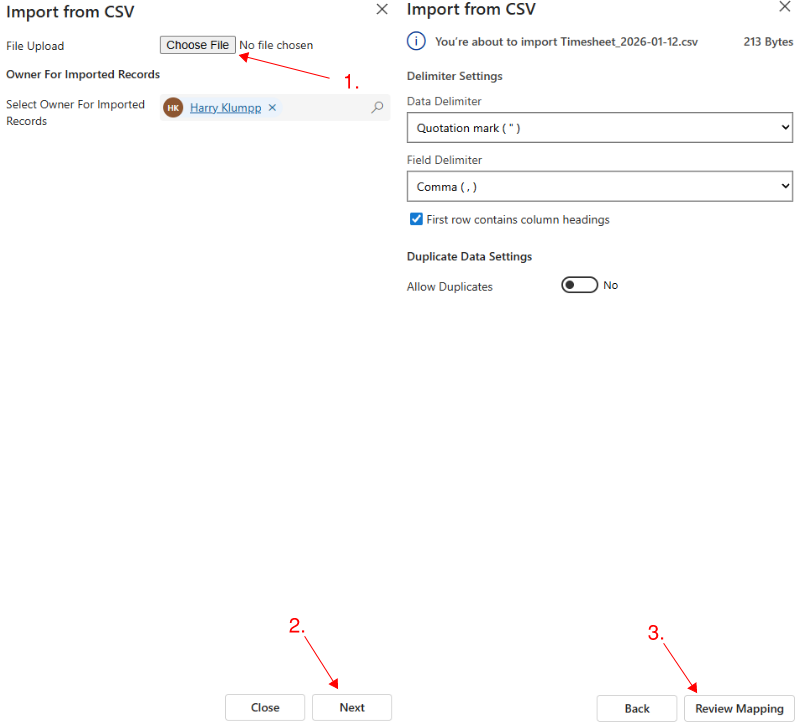This screenshot has height=726, width=800.
Task: Close the left Import from CSV dialog
Action: tap(381, 9)
